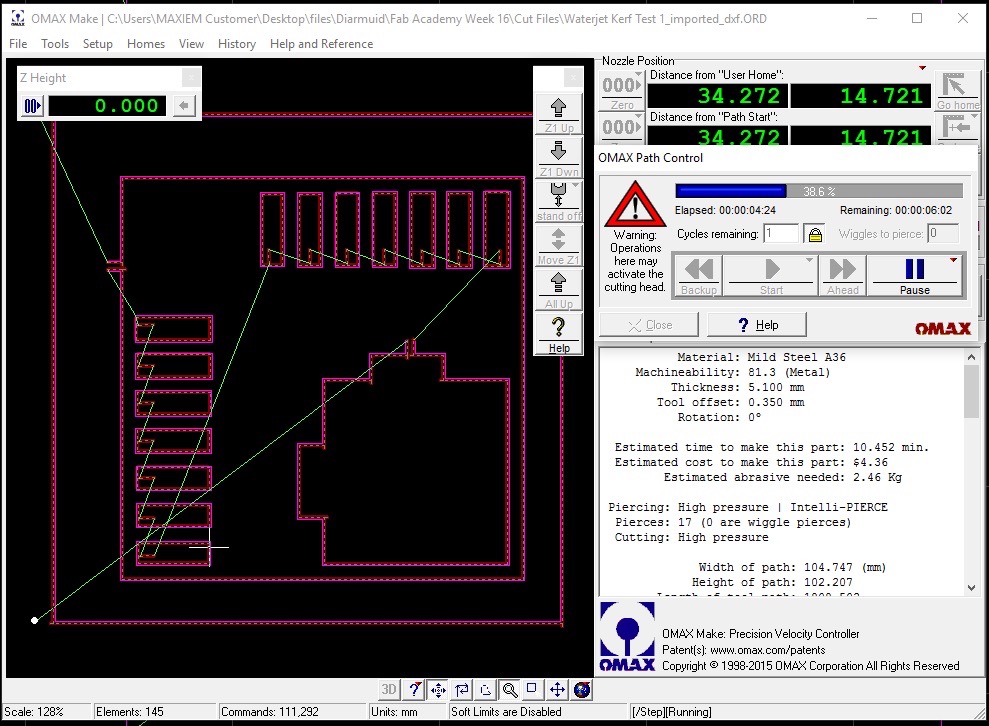This screenshot has width=989, height=726.
Task: Open the Tools menu
Action: coord(55,44)
